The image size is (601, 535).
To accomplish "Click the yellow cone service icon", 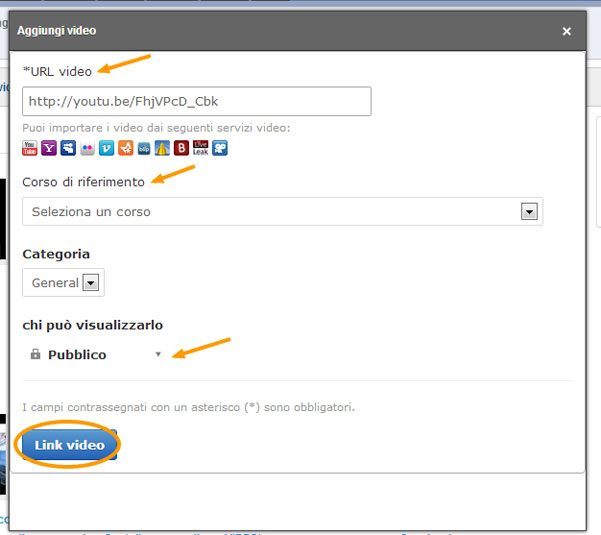I will pos(162,148).
